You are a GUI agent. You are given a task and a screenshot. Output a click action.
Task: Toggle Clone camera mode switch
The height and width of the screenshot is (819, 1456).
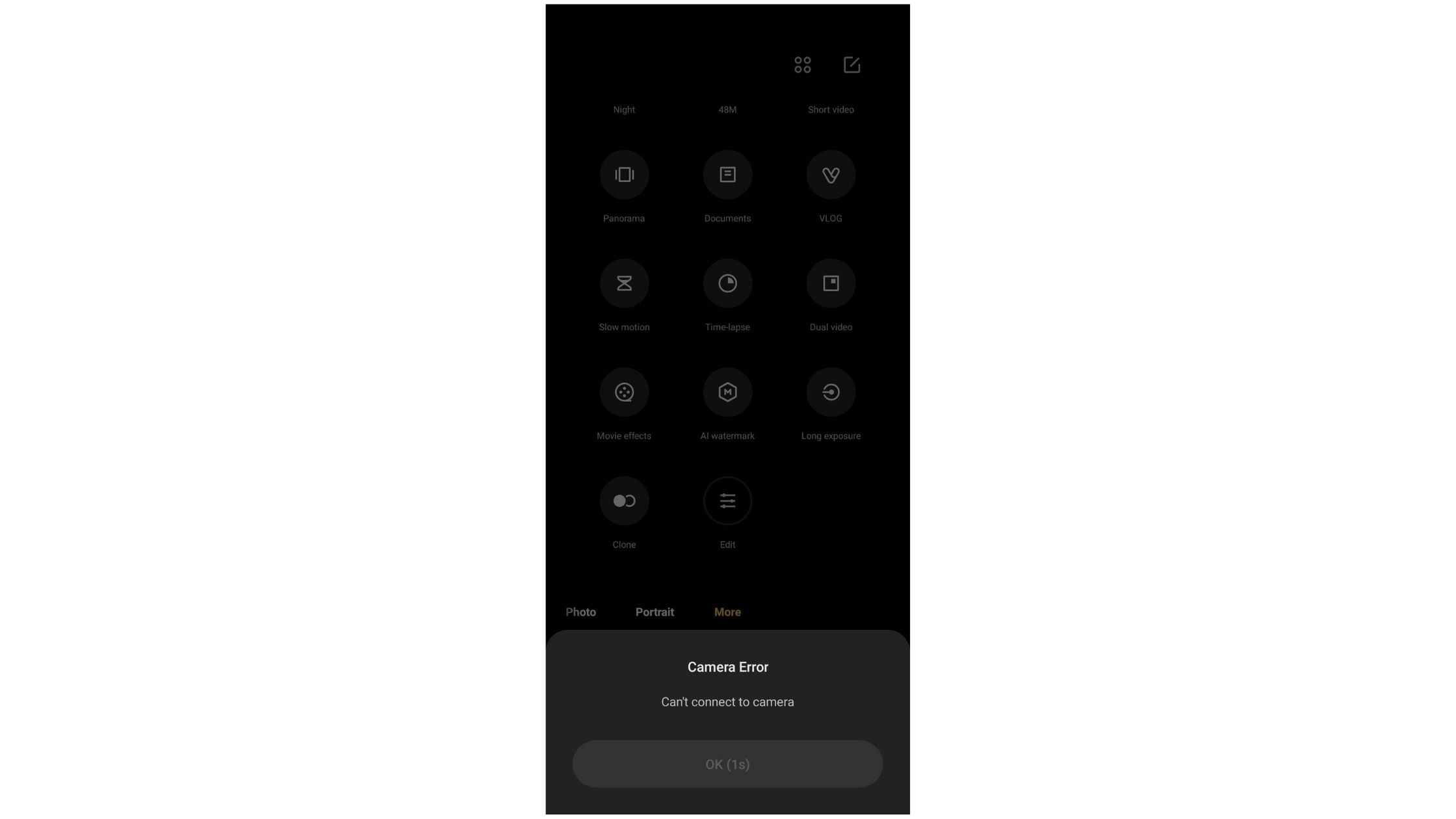click(624, 500)
